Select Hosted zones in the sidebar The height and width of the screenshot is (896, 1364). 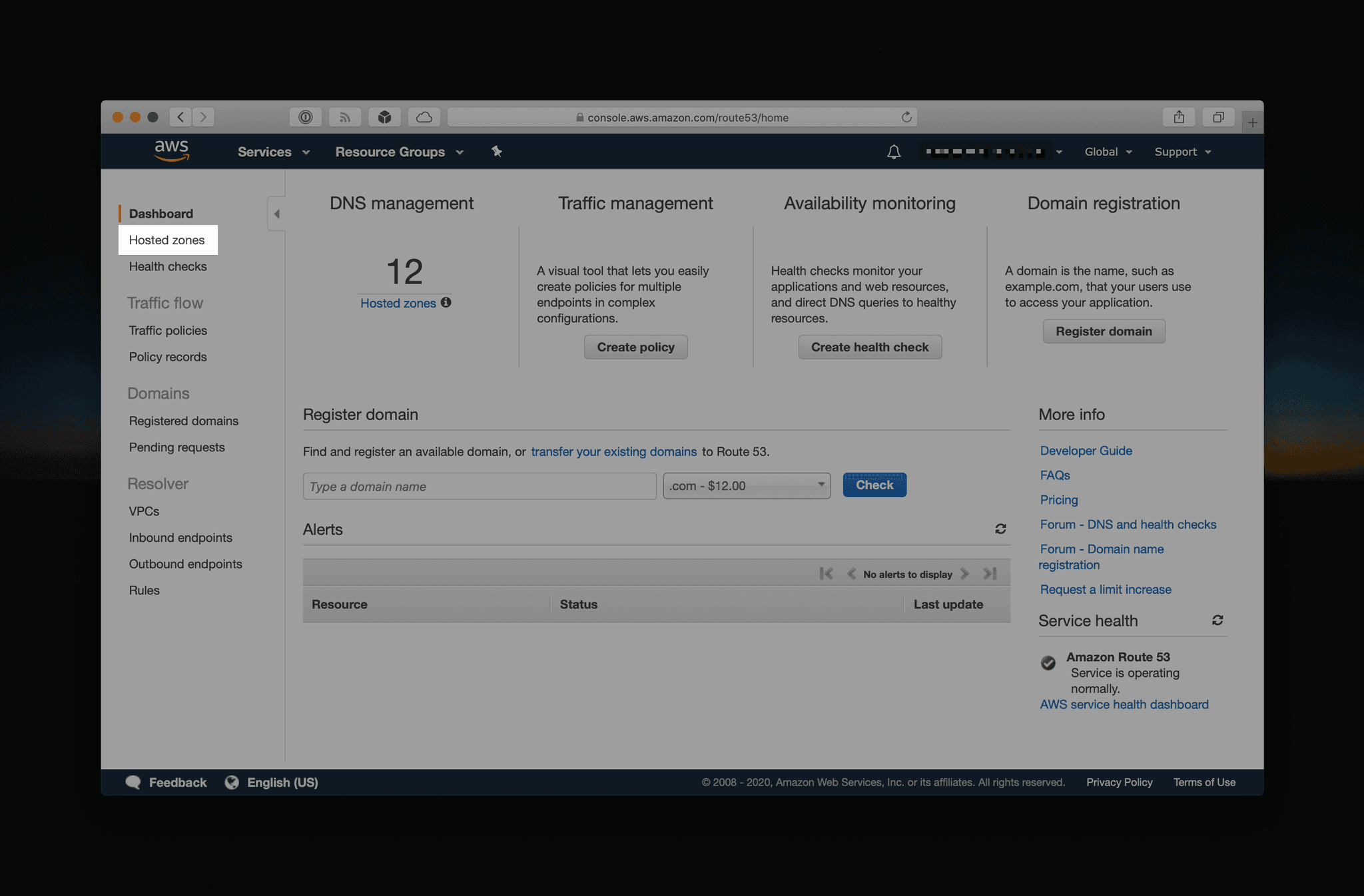pos(167,240)
